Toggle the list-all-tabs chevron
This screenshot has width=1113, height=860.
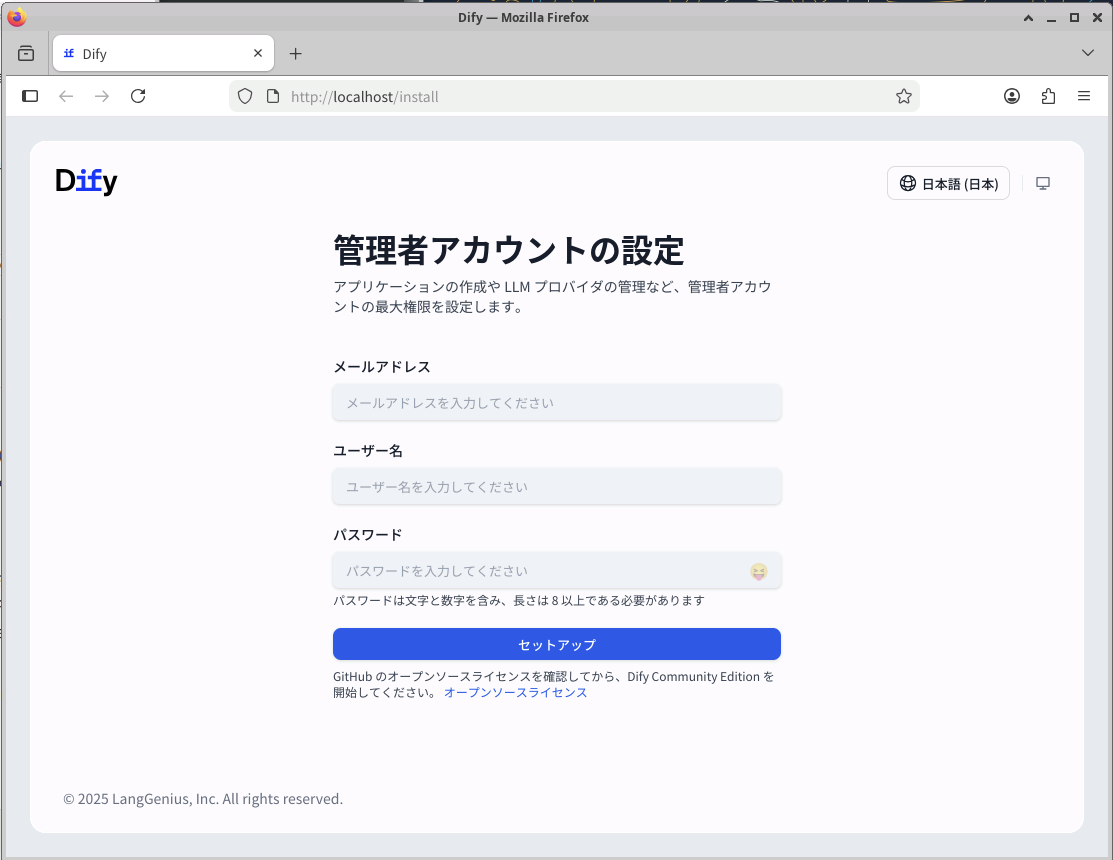coord(1088,53)
